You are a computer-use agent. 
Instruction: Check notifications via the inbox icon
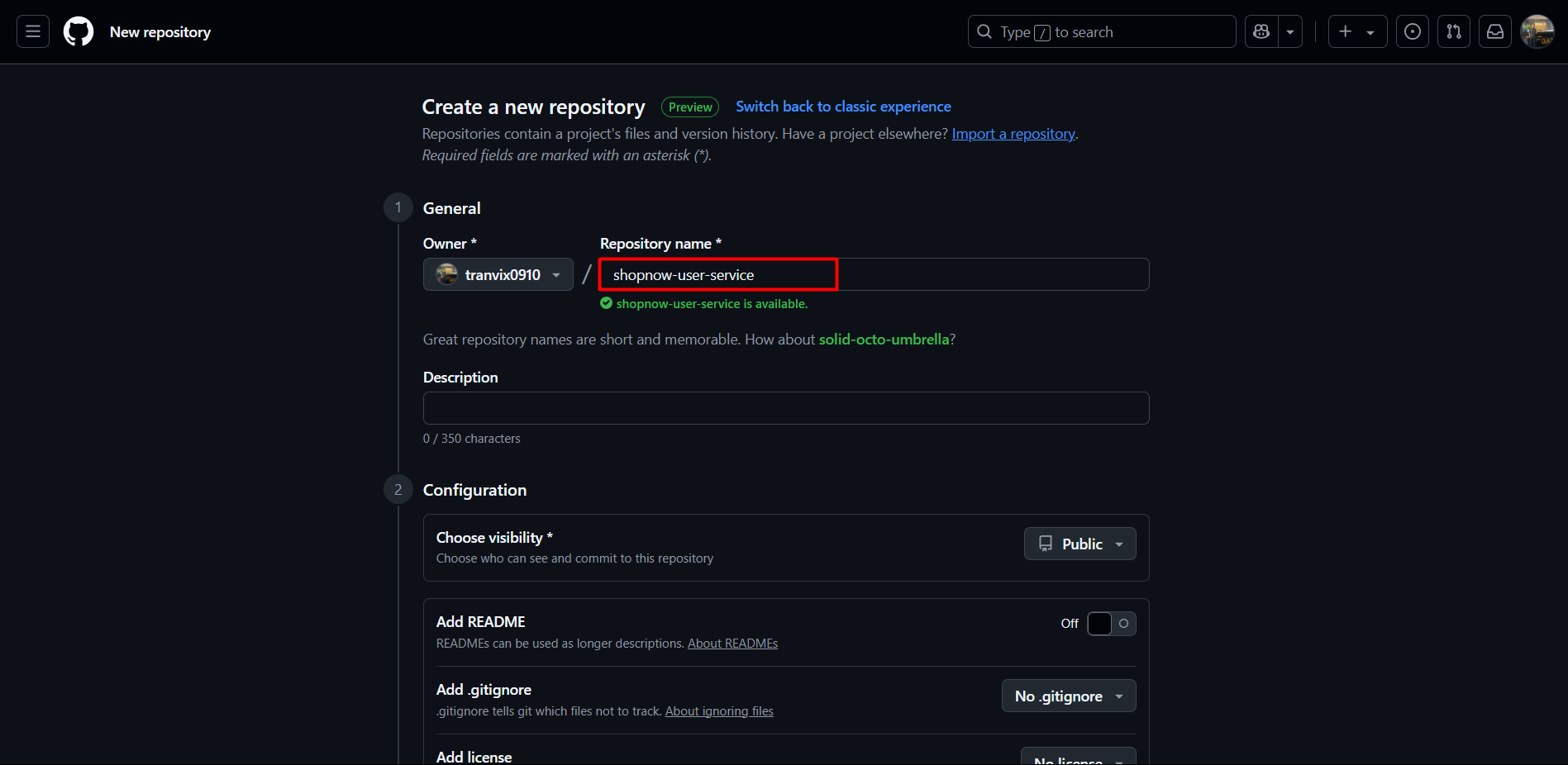pos(1495,31)
